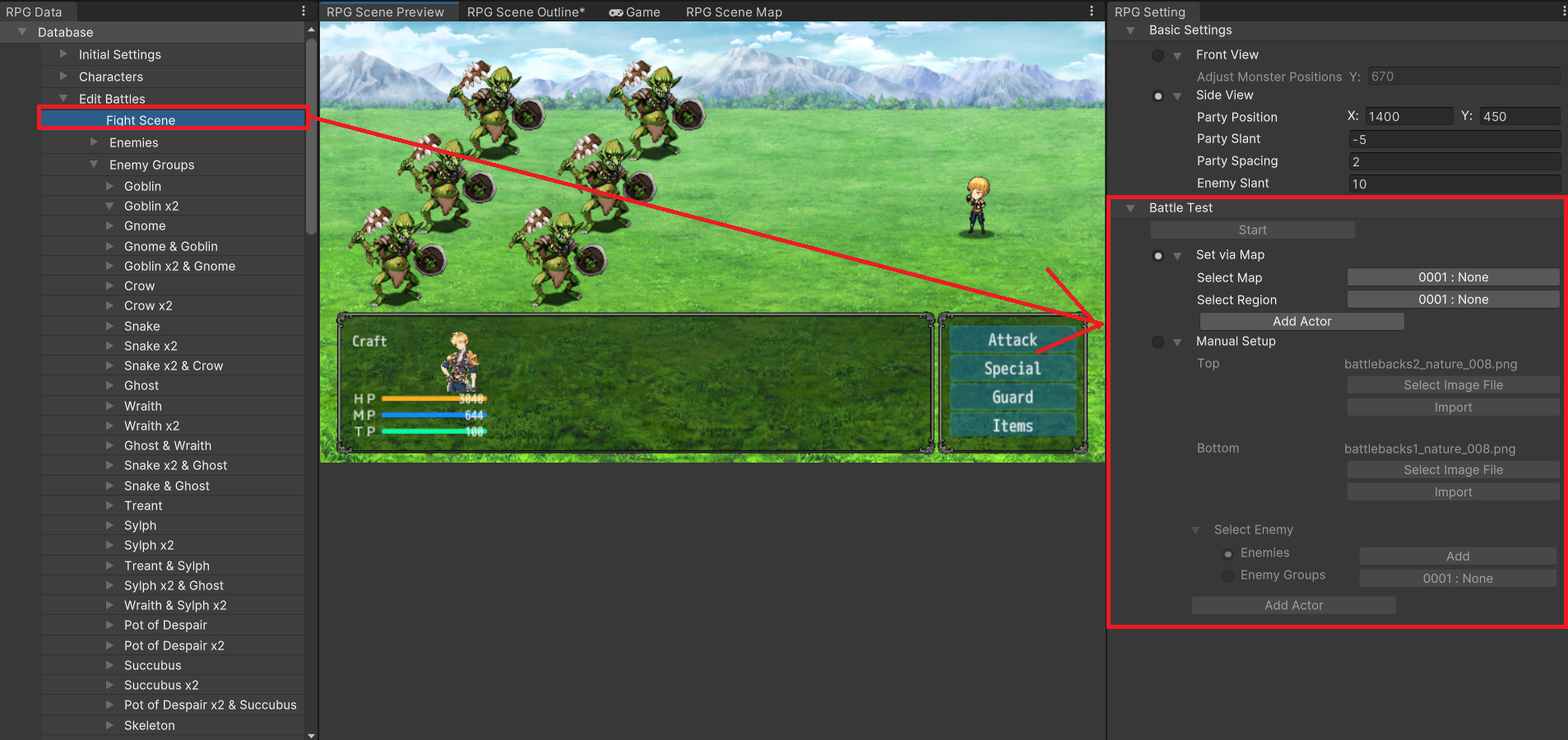1568x740 pixels.
Task: Open RPG Scene Map tab
Action: click(x=734, y=12)
